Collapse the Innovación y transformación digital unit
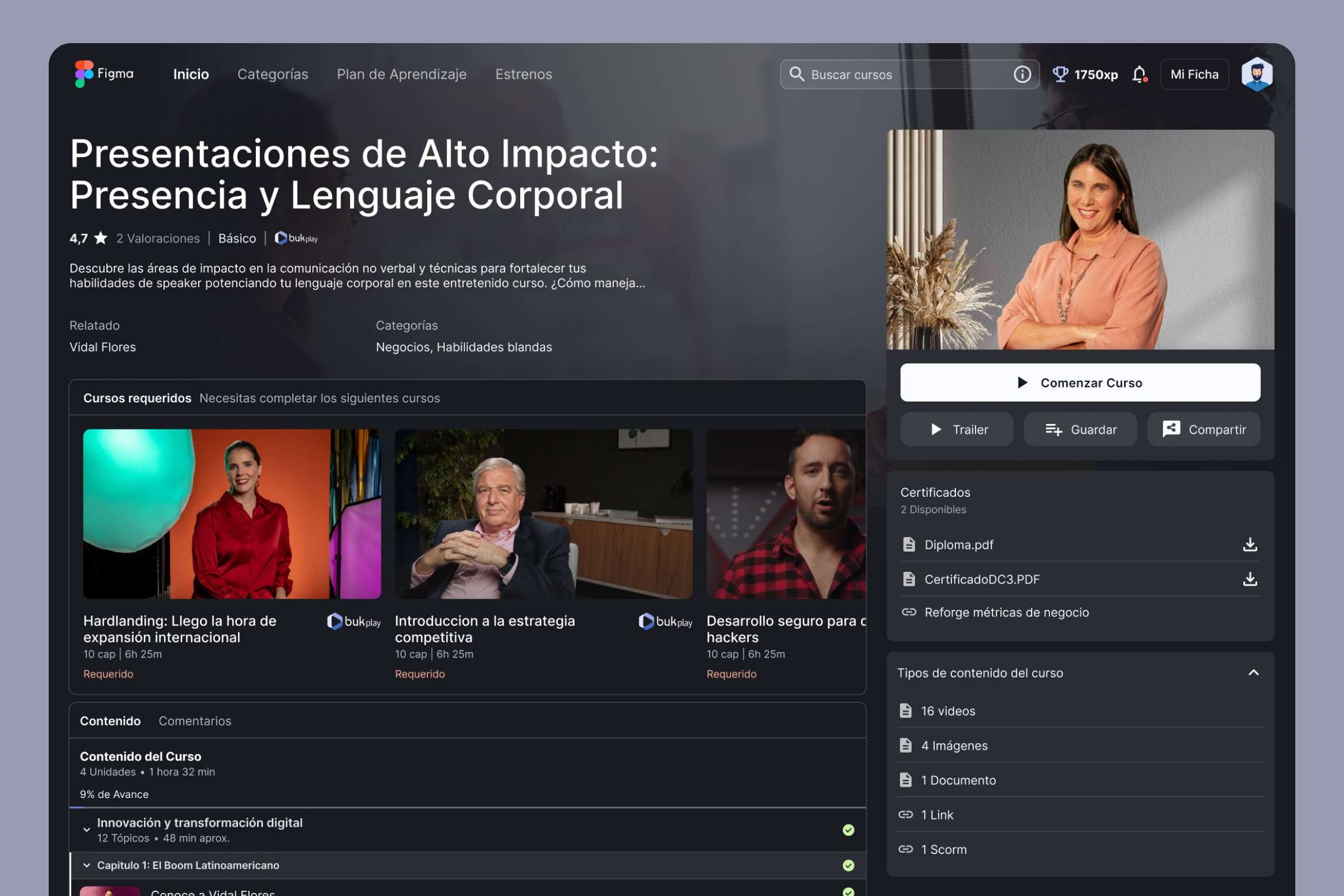Image resolution: width=1344 pixels, height=896 pixels. 86,830
